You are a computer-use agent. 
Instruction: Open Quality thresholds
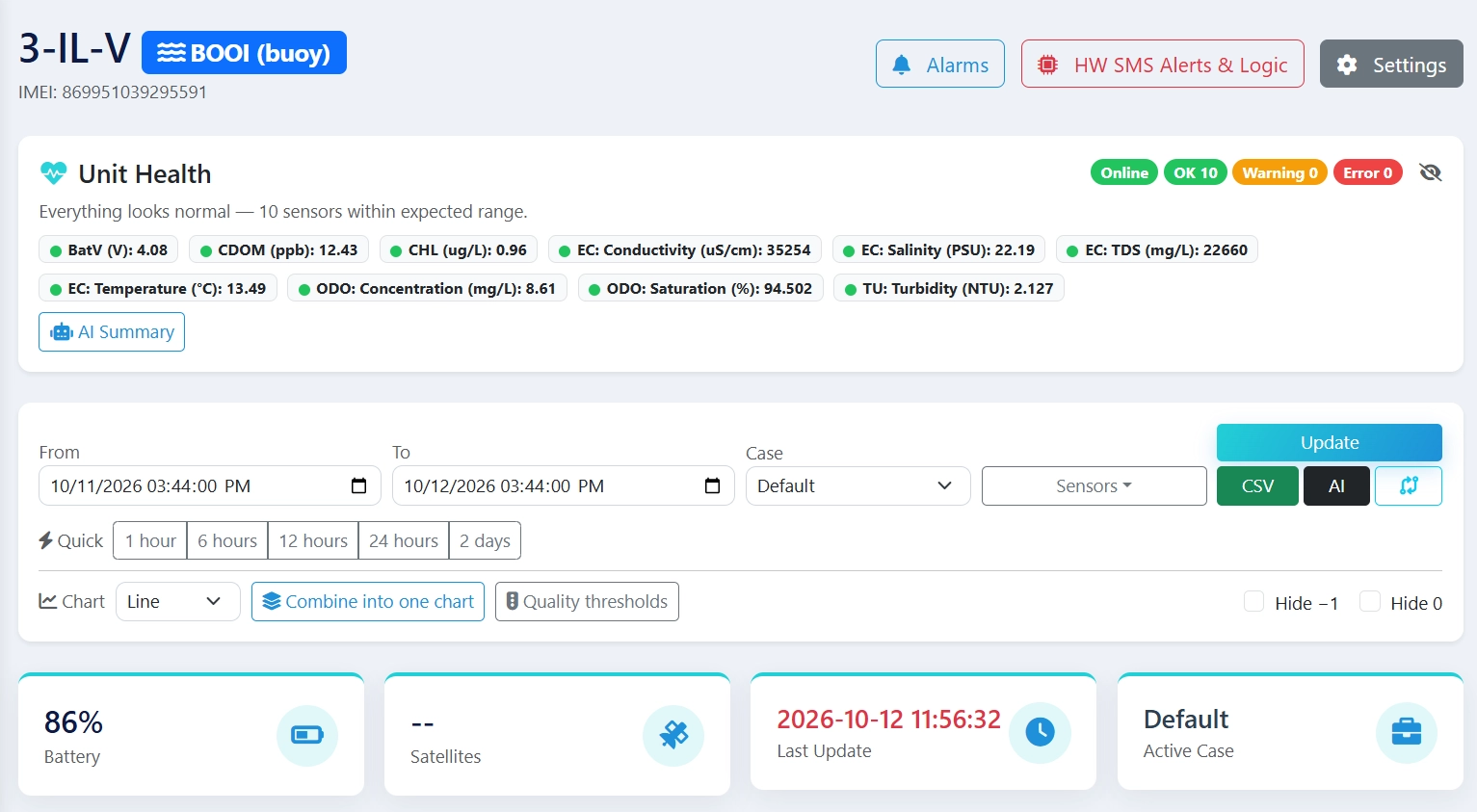click(587, 601)
